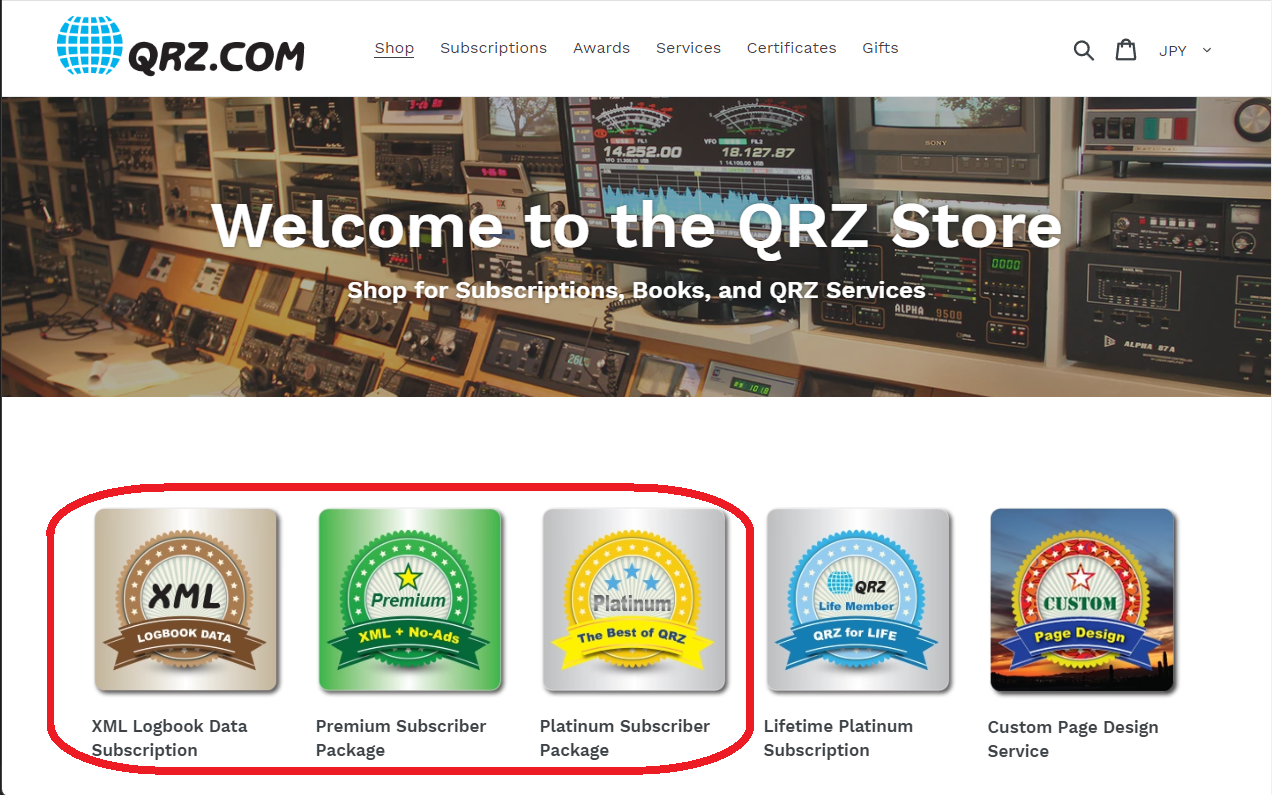The height and width of the screenshot is (795, 1272).
Task: Open XML Logbook Data Subscription link
Action: 169,738
